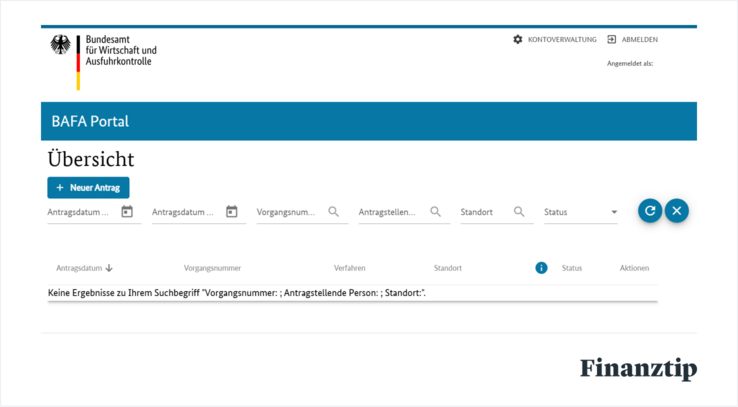Open calendar picker for first Antragsdatum field

coord(127,212)
